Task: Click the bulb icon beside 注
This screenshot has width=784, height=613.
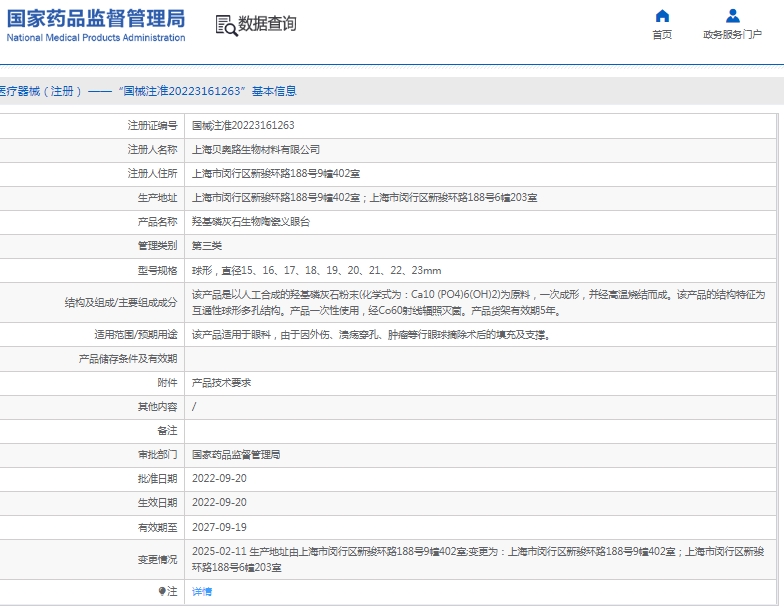Action: [x=162, y=592]
